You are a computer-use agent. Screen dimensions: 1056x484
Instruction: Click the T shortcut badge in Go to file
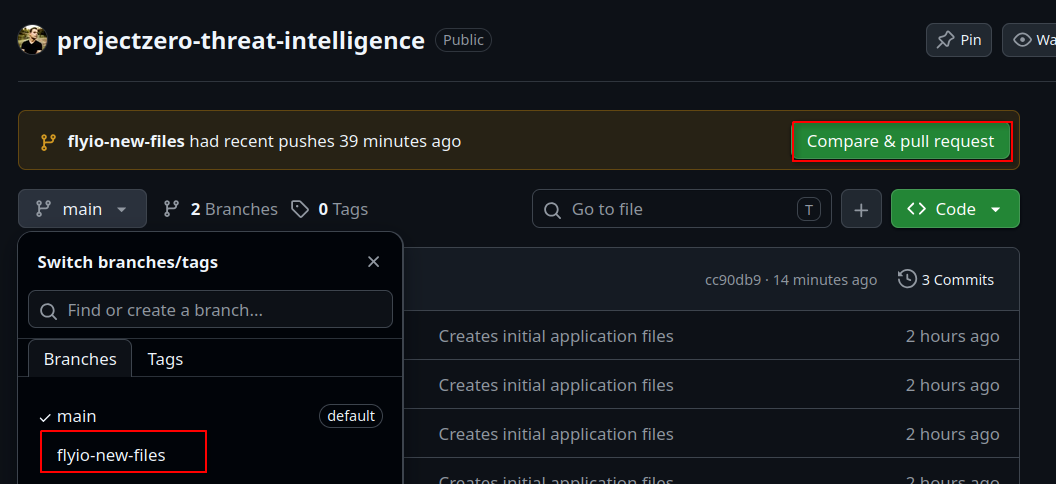[809, 209]
